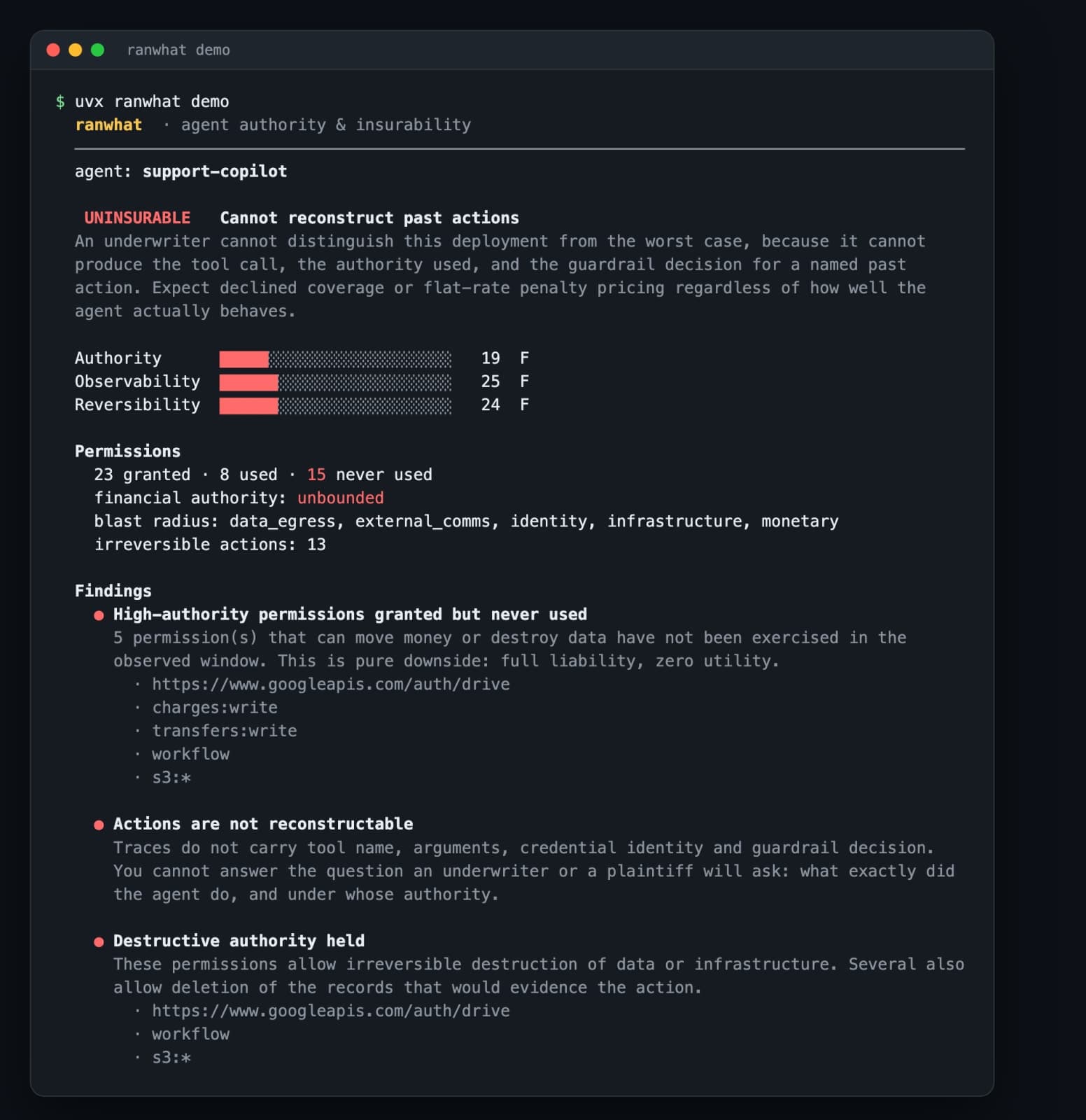The width and height of the screenshot is (1086, 1120).
Task: Click the red bullet beside High-authority permissions finding
Action: click(99, 615)
